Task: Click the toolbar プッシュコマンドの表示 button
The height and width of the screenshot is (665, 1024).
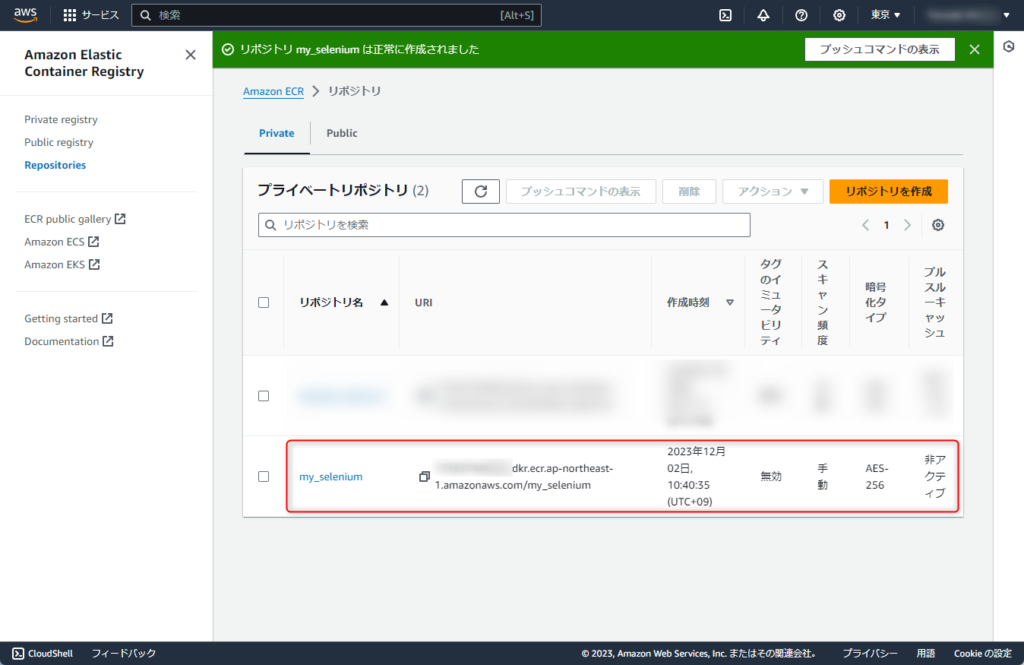Action: point(581,191)
